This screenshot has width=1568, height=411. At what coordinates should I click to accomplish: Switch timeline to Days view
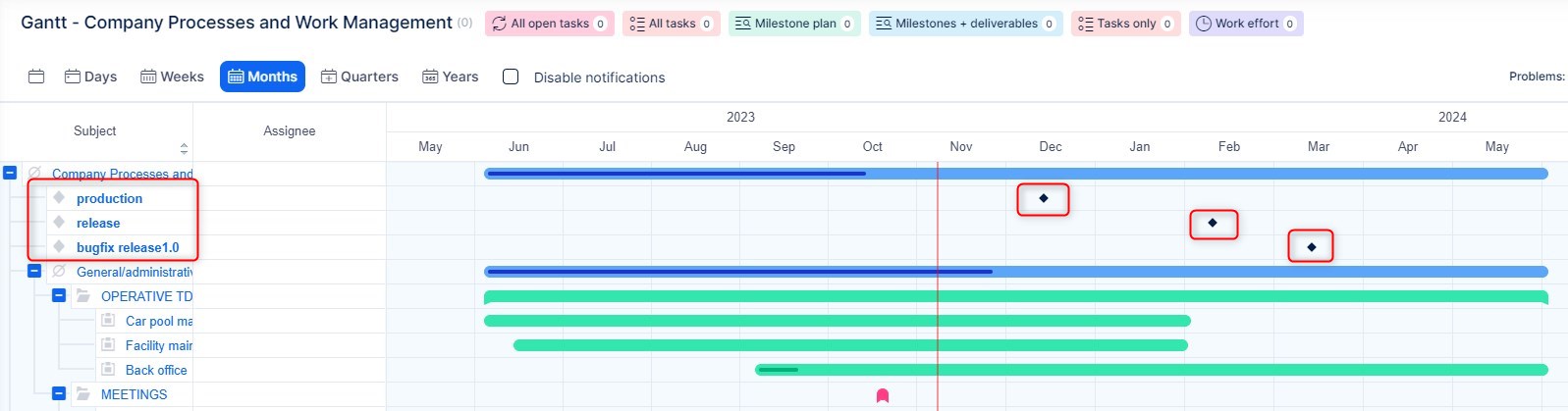(x=90, y=77)
